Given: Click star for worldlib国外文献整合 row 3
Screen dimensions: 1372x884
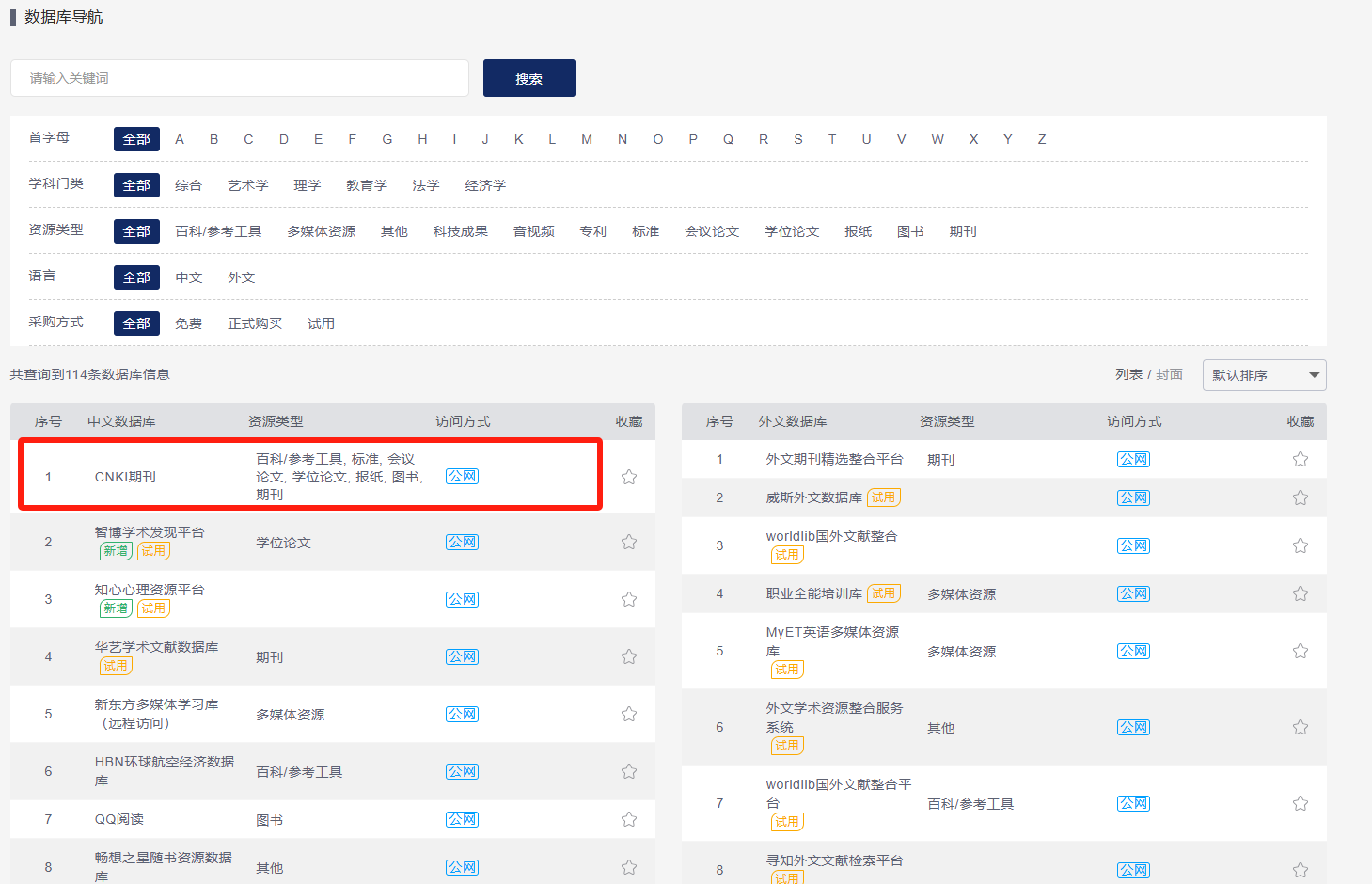Looking at the screenshot, I should click(x=1301, y=545).
